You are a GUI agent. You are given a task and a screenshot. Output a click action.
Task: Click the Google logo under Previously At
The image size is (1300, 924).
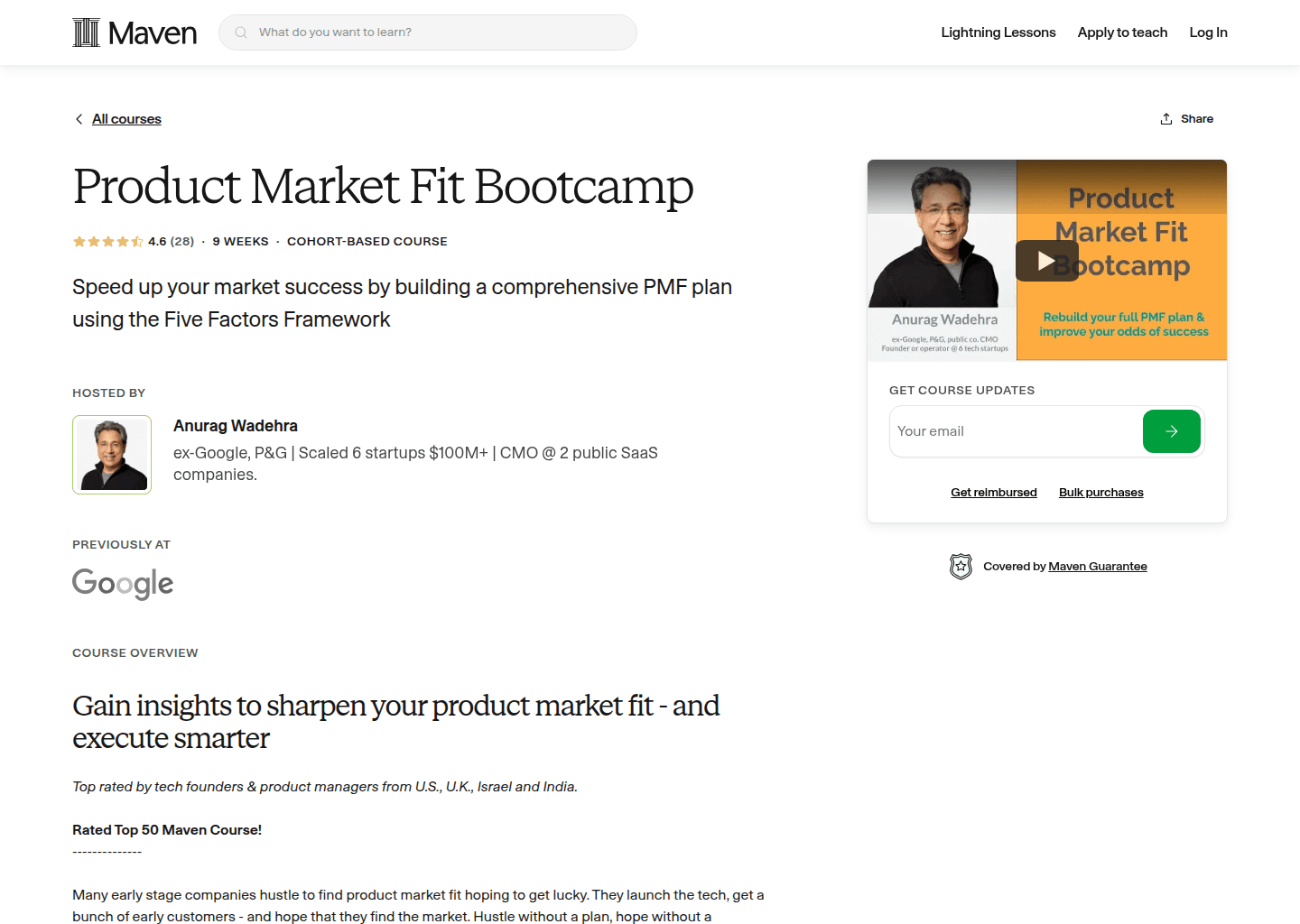point(123,584)
